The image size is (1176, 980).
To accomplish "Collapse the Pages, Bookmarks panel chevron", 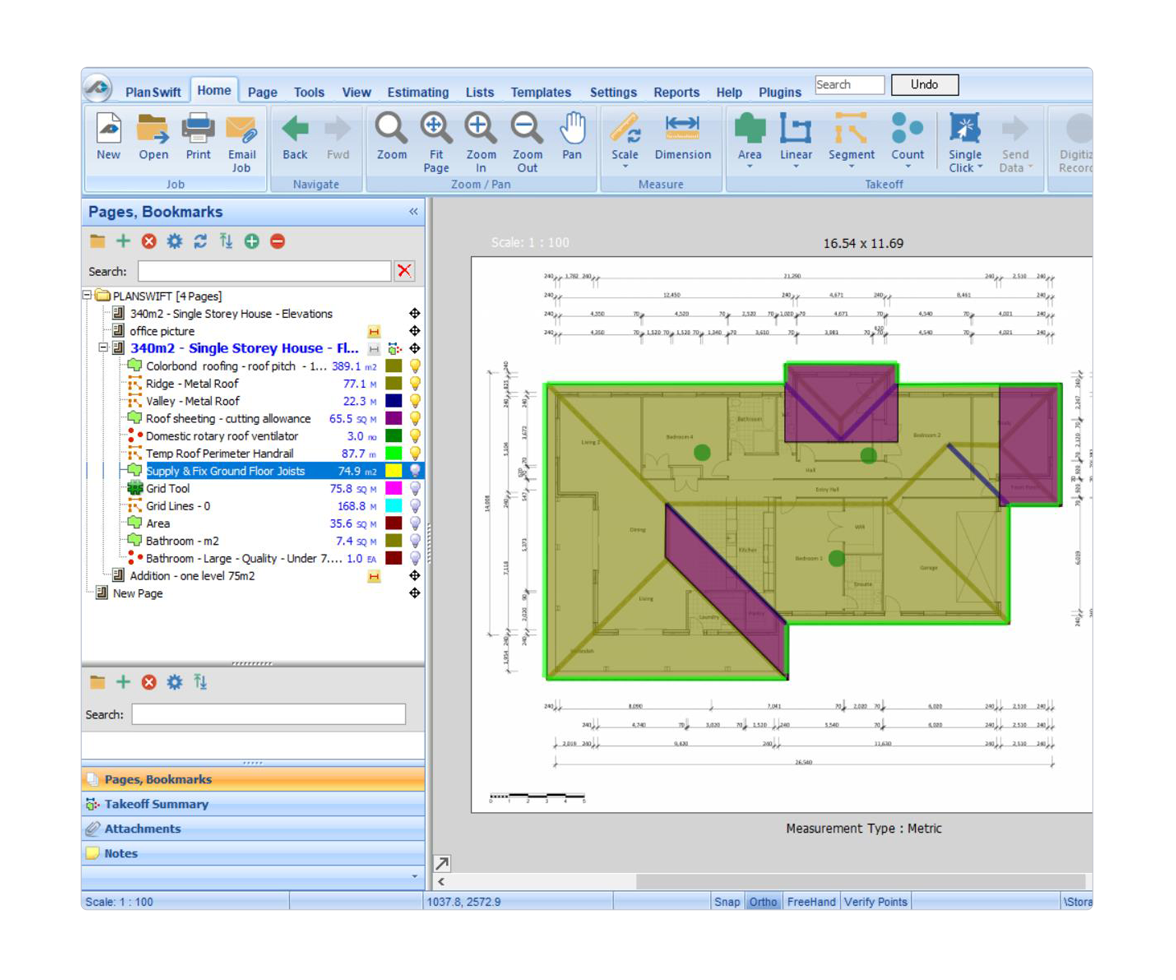I will (x=413, y=212).
